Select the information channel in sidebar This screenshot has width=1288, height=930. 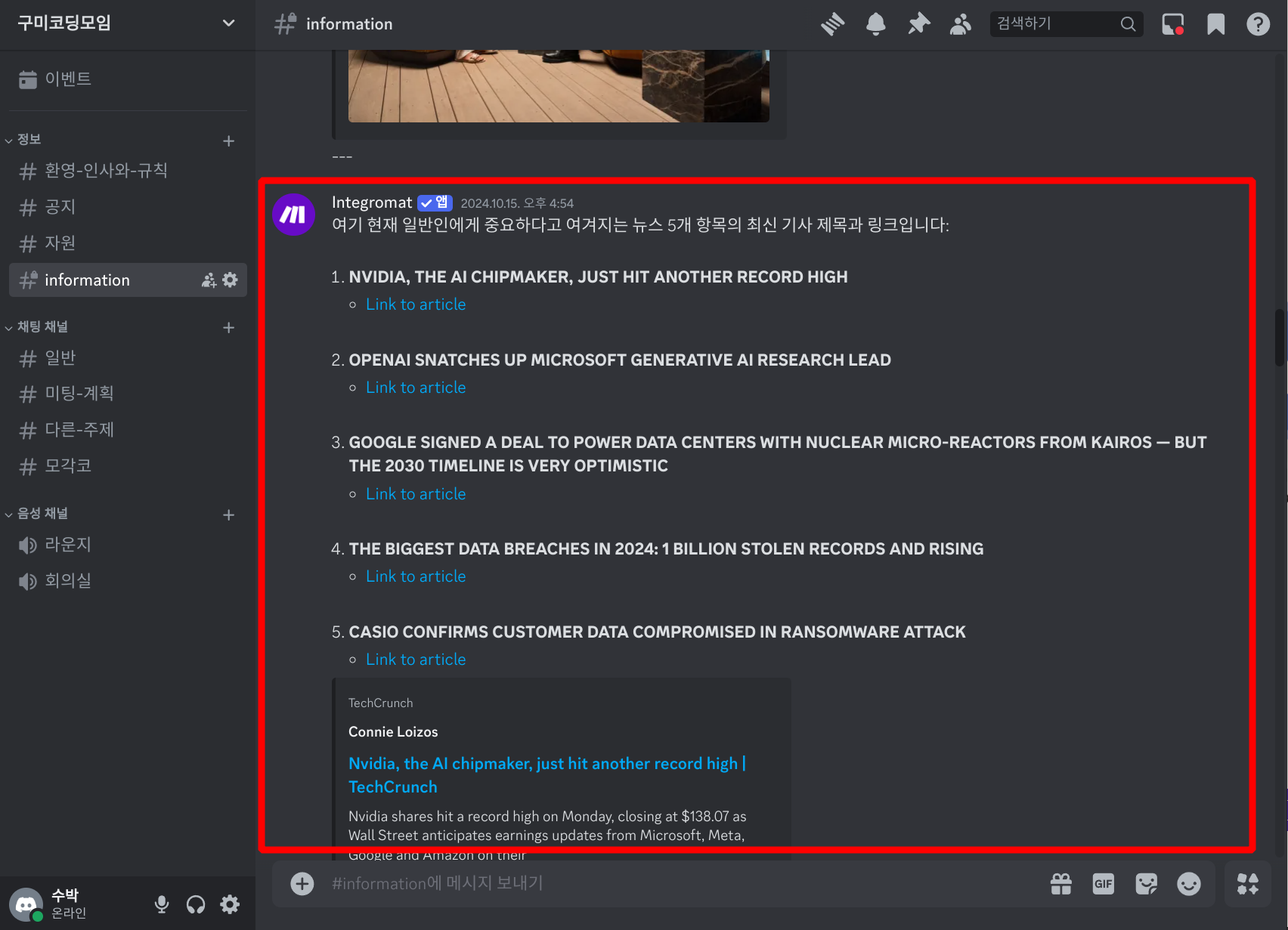[128, 280]
